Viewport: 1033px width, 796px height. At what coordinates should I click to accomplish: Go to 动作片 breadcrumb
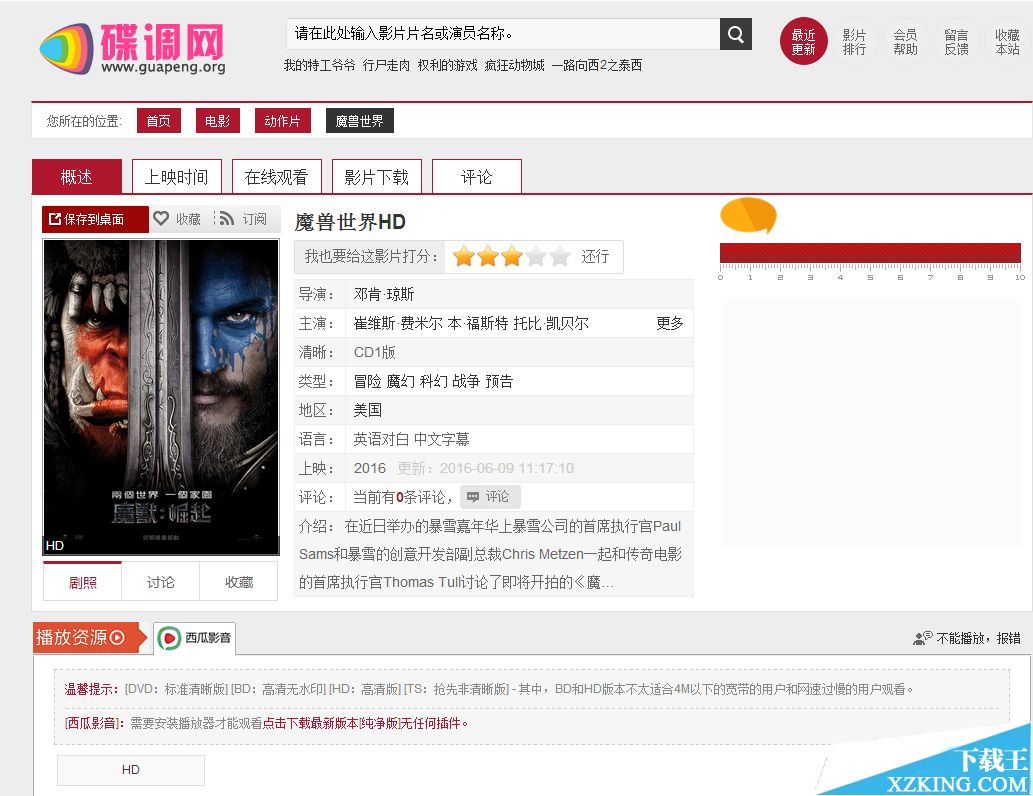point(283,121)
